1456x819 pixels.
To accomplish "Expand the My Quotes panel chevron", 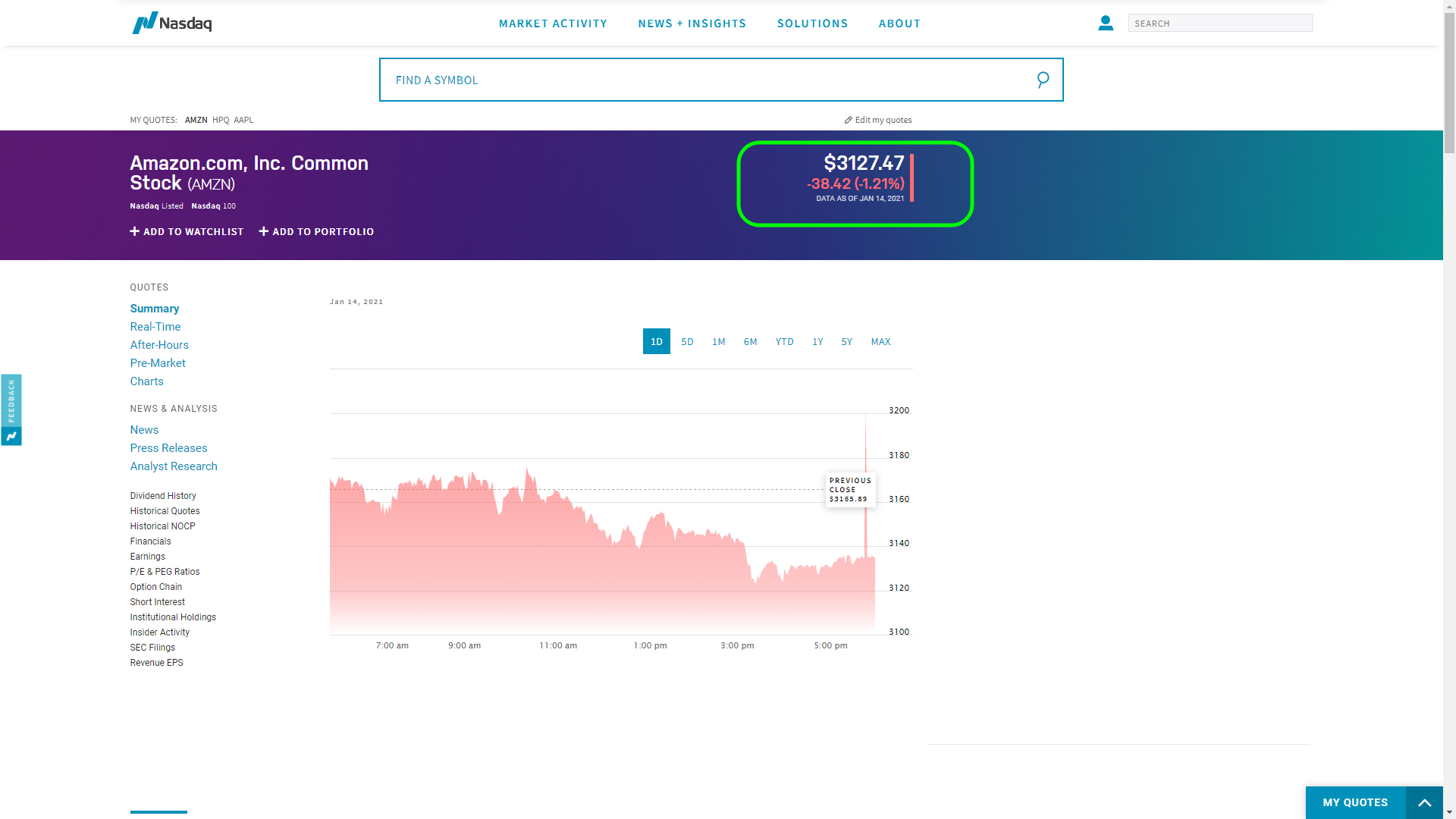I will [x=1424, y=802].
